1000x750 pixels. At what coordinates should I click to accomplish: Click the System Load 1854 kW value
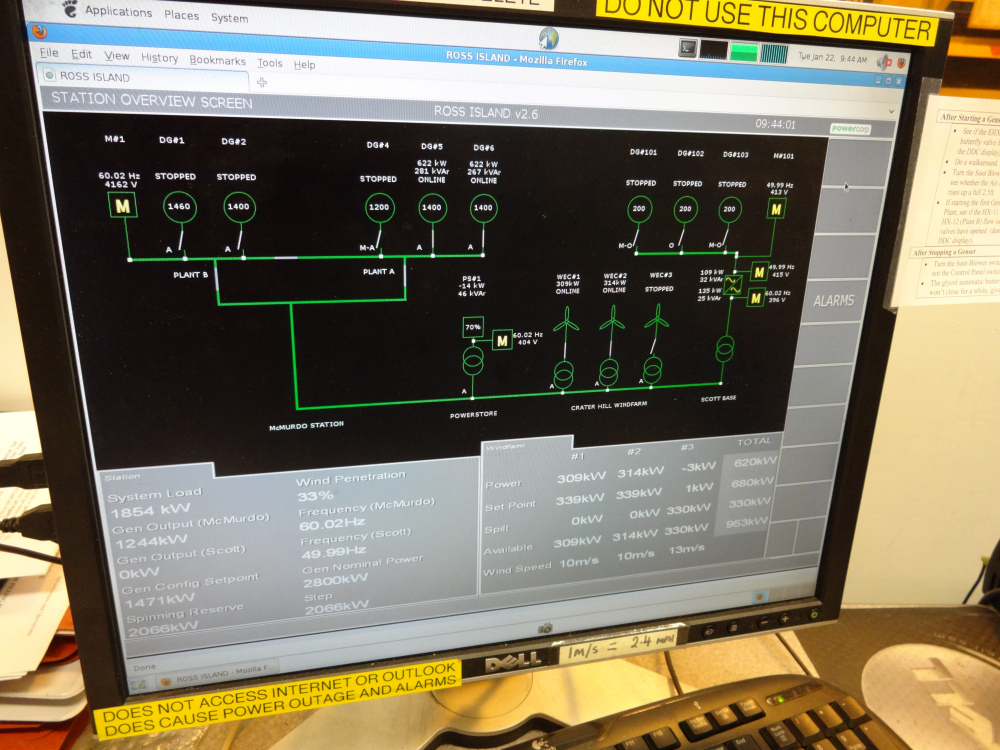tap(151, 511)
